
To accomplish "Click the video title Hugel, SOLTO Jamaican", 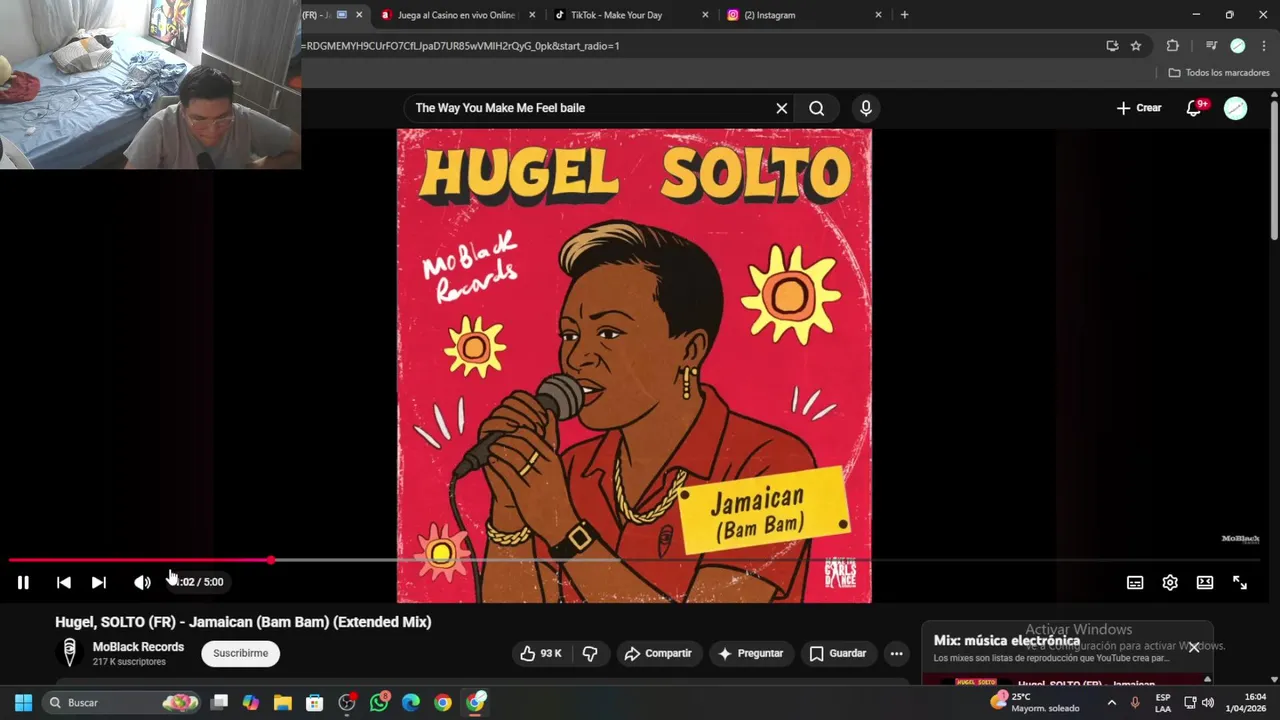I will 243,622.
